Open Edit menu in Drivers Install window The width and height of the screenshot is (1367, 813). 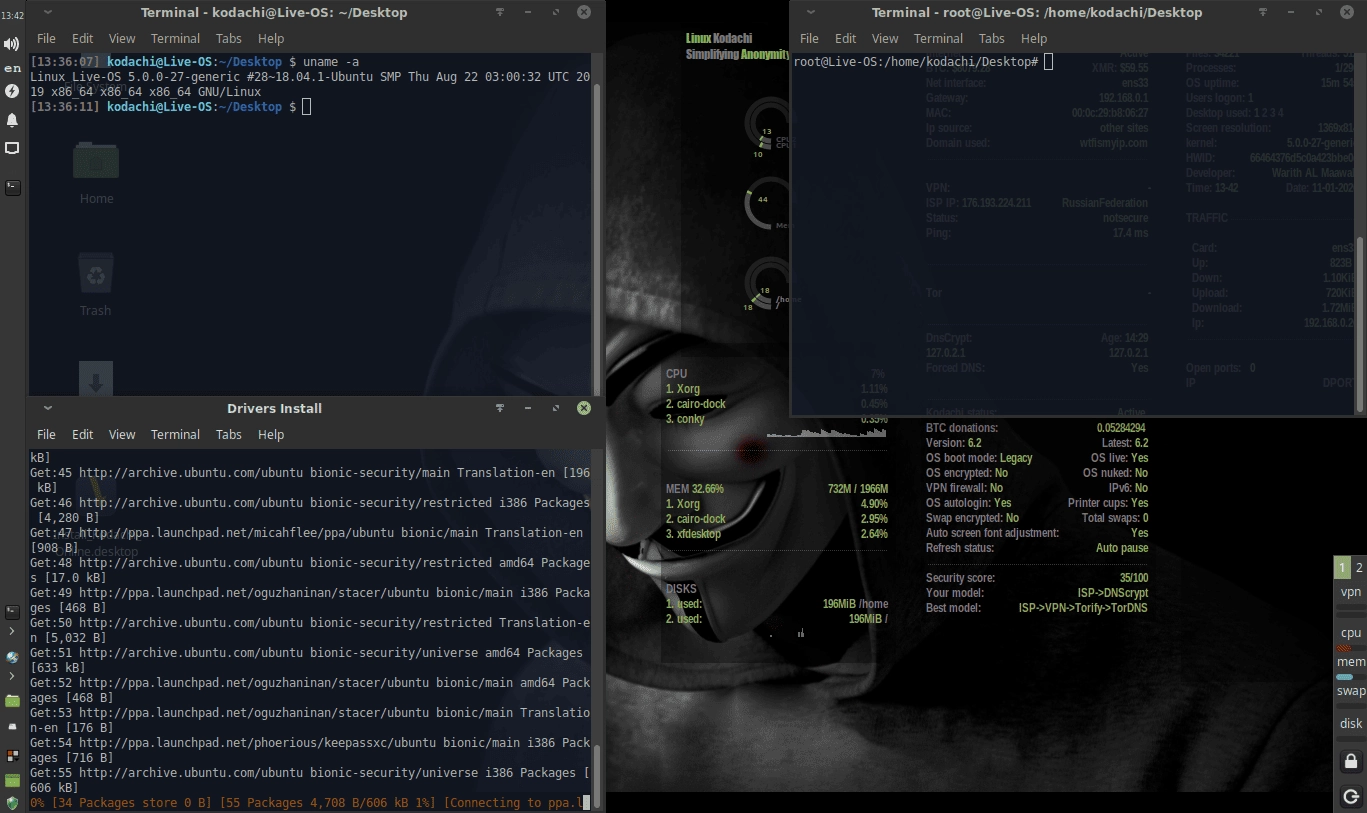click(x=82, y=434)
